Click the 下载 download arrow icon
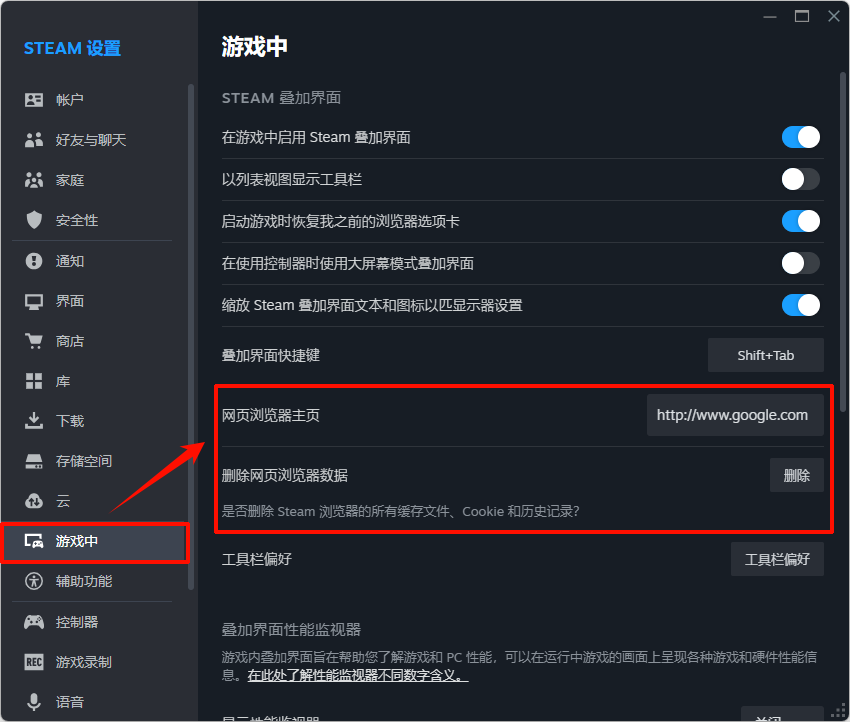This screenshot has width=850, height=722. tap(33, 420)
